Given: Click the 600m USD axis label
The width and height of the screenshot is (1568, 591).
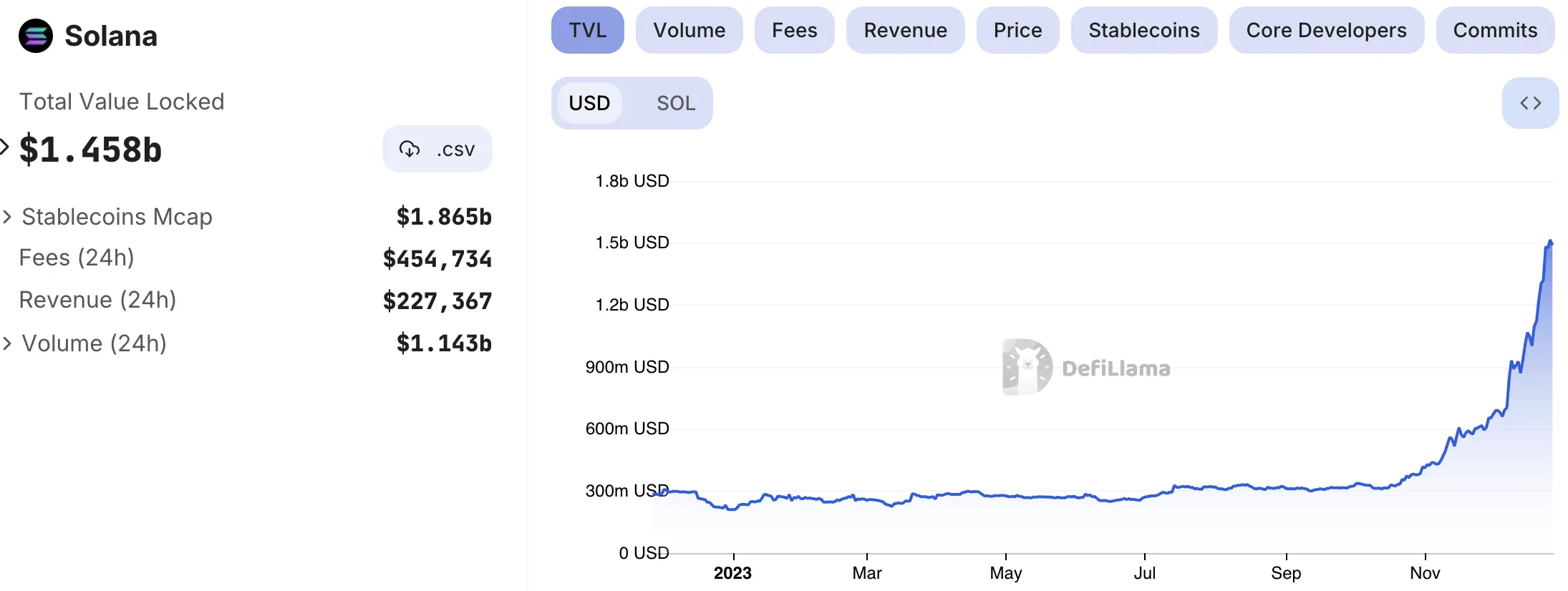Looking at the screenshot, I should tap(627, 429).
